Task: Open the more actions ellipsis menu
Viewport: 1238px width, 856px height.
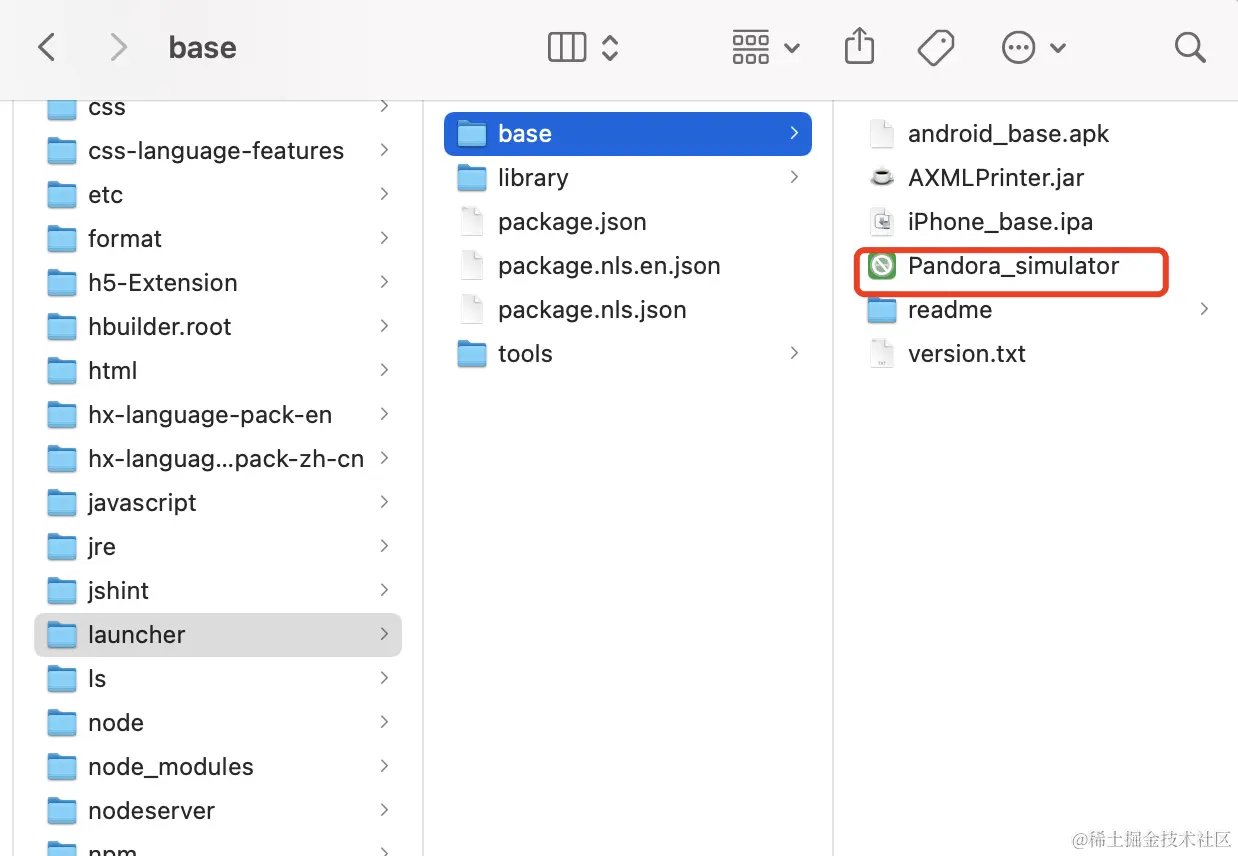Action: click(1034, 47)
